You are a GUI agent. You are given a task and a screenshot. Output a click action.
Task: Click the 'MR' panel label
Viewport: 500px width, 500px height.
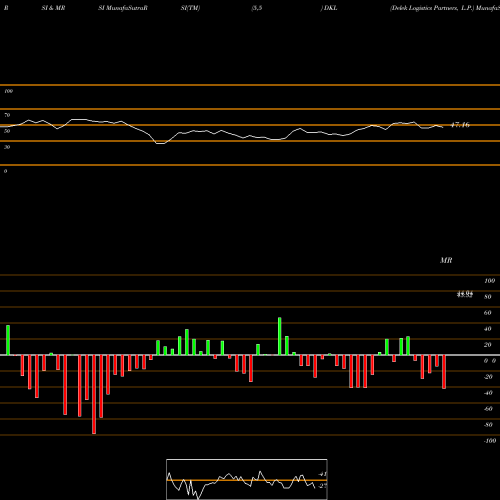coord(446,260)
